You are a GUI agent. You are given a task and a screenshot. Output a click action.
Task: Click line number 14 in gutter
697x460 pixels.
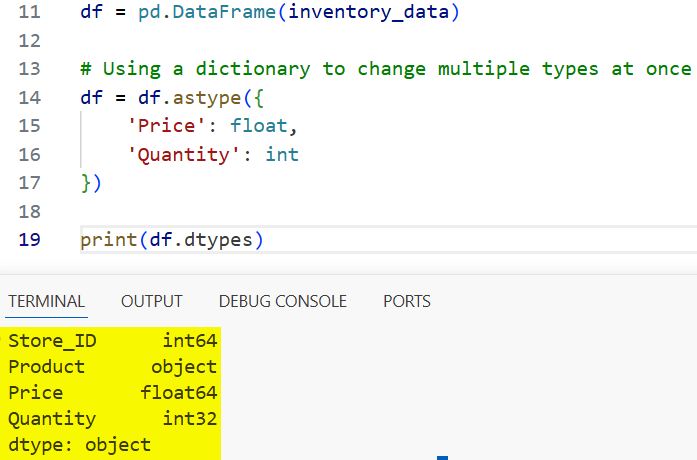[x=30, y=97]
